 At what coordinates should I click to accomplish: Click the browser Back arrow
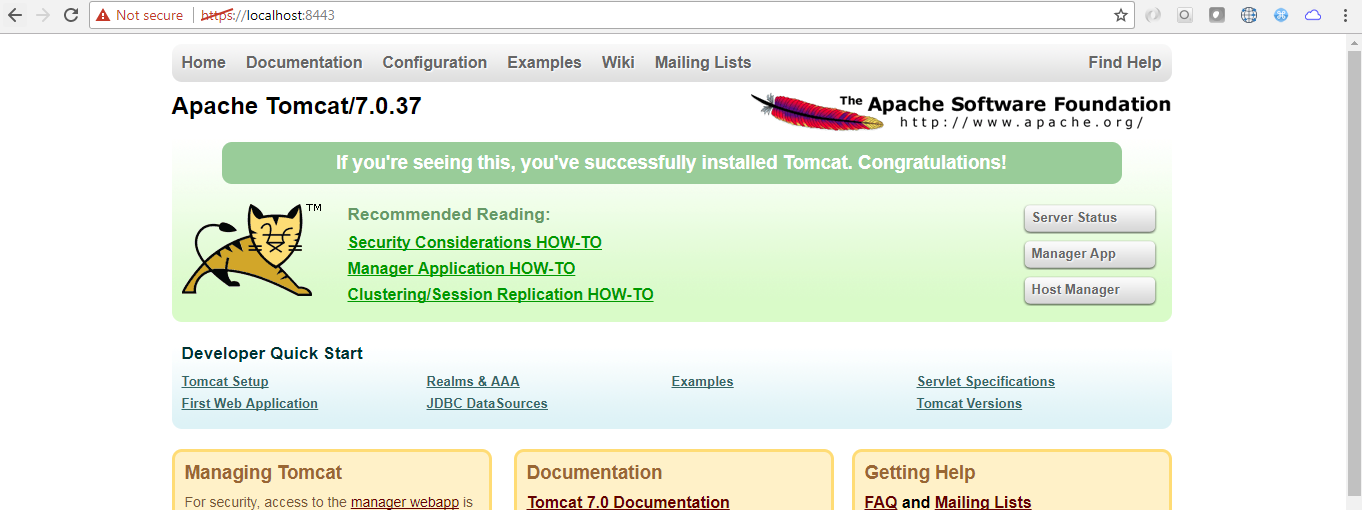15,15
